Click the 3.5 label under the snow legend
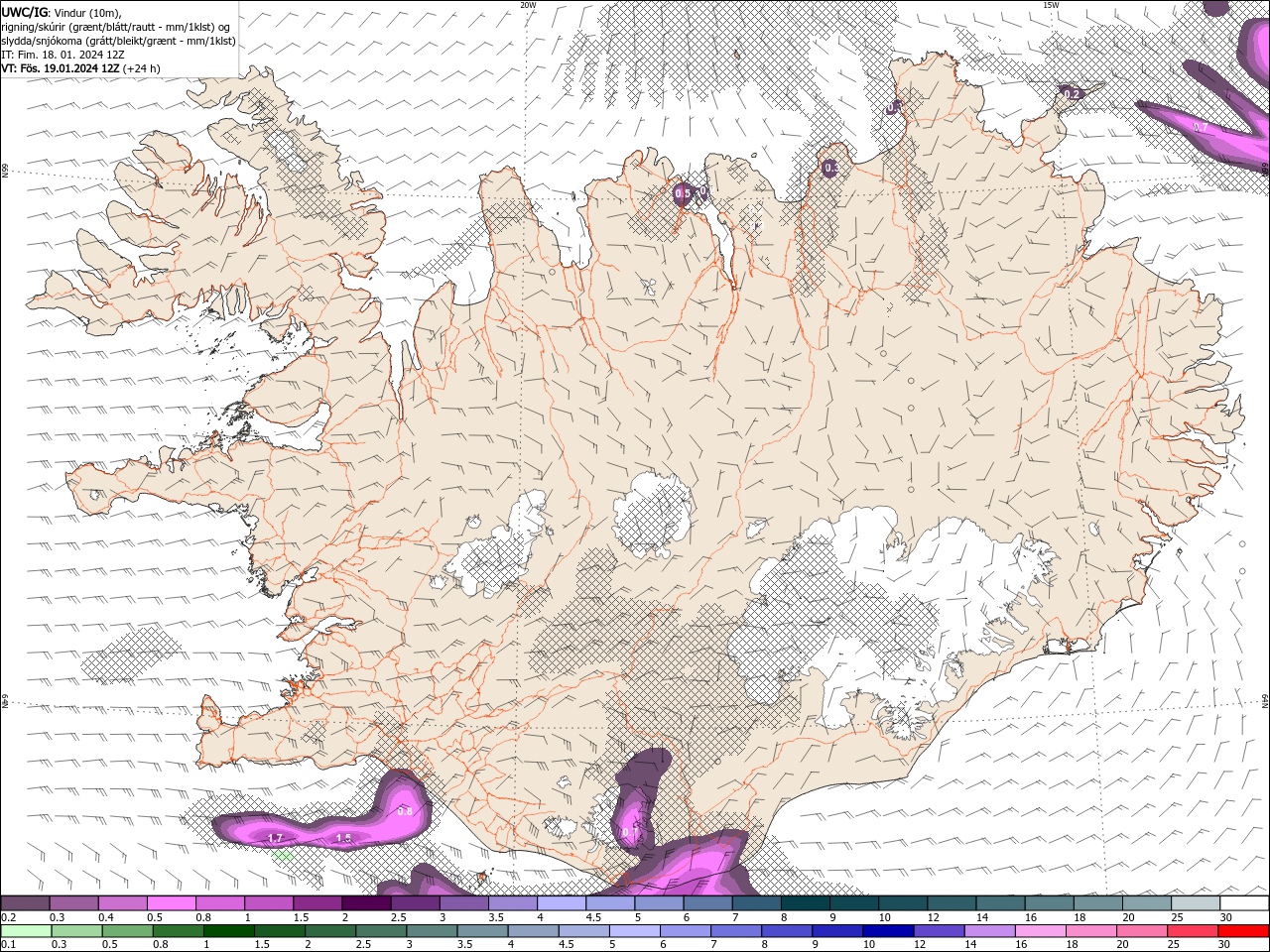This screenshot has height=952, width=1270. [491, 917]
